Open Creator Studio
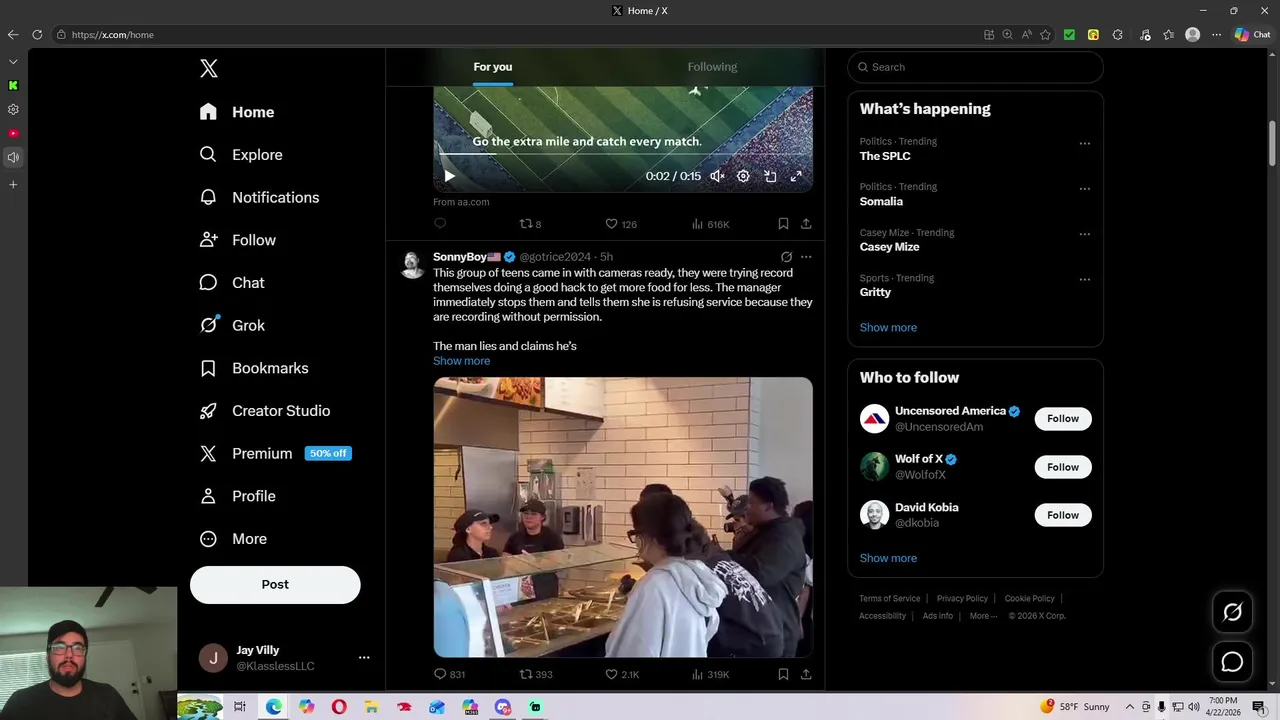The height and width of the screenshot is (720, 1280). click(265, 411)
